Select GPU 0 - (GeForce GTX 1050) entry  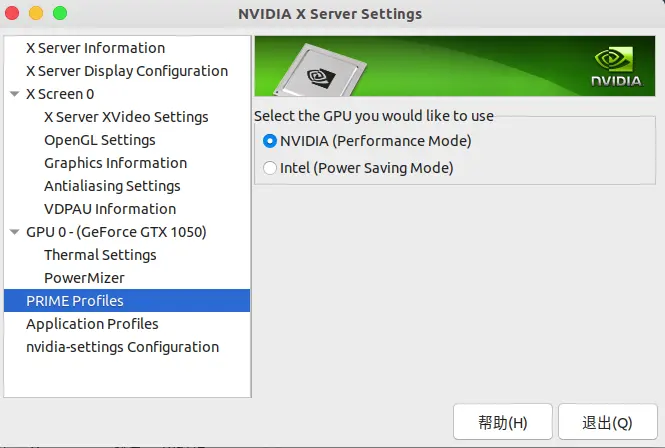[x=116, y=232]
